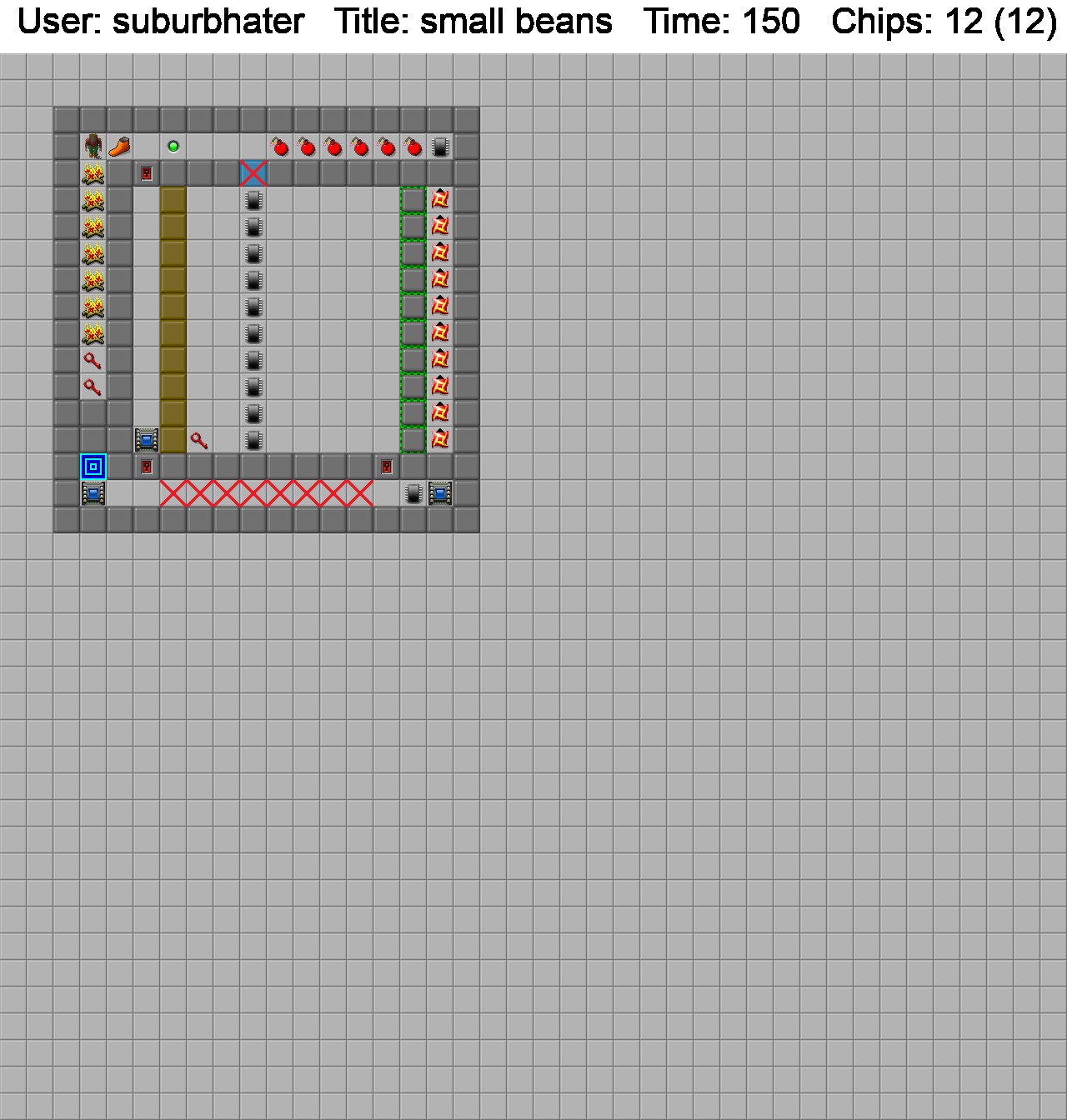
Task: Click the player character in the top-left corner
Action: (93, 147)
